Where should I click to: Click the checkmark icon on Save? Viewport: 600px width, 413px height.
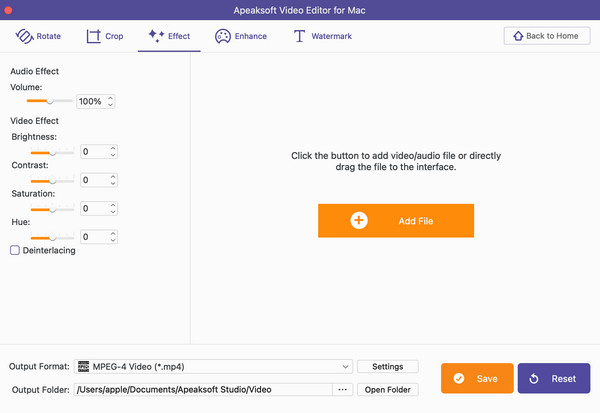459,379
